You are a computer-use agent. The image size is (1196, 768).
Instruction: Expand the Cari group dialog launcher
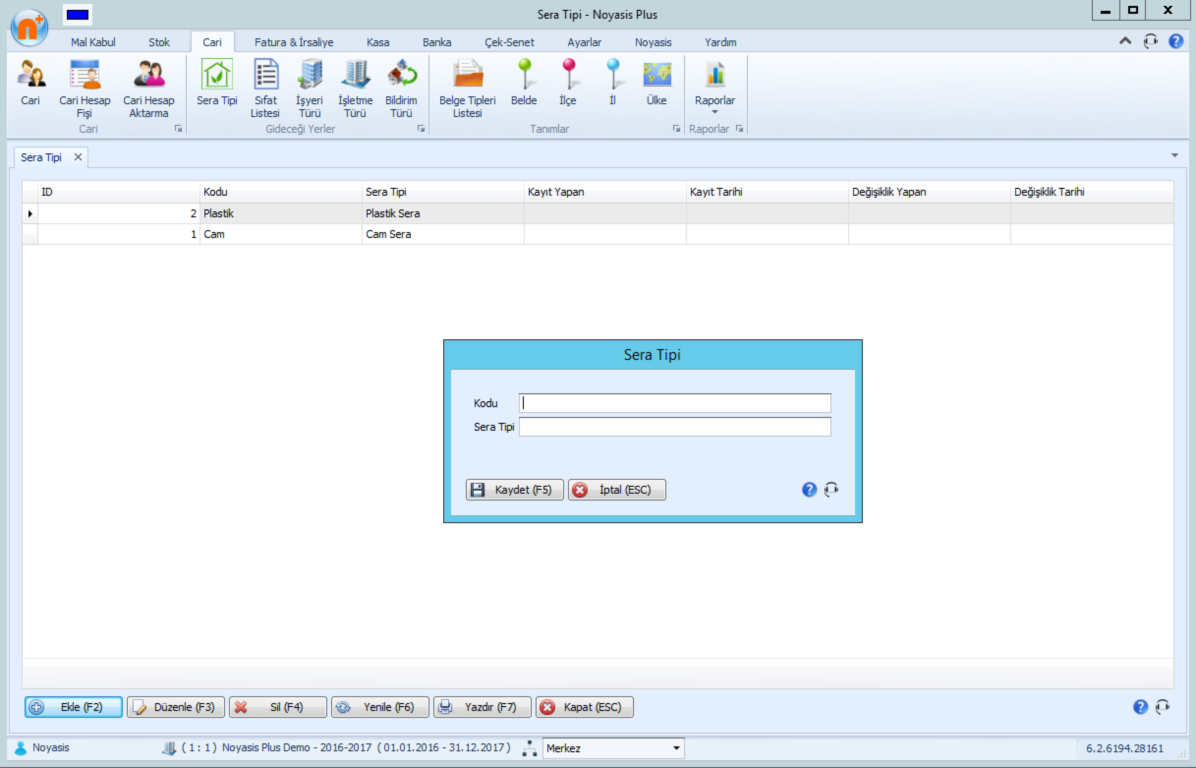point(178,129)
